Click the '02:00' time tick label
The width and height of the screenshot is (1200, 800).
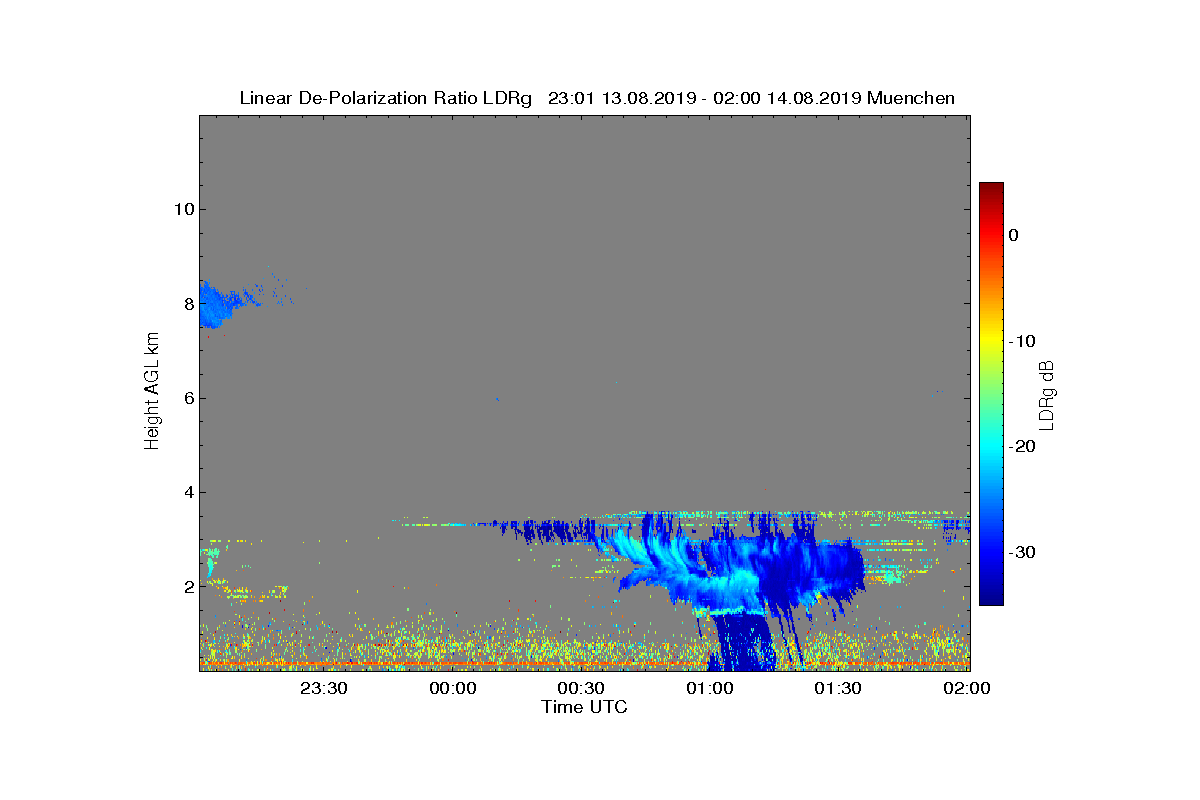[967, 688]
